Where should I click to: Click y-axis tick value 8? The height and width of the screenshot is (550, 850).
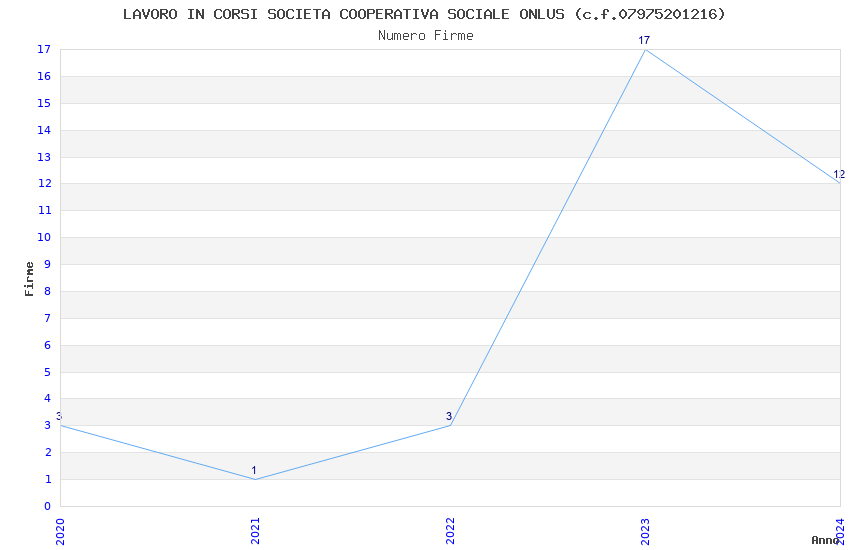(x=48, y=291)
